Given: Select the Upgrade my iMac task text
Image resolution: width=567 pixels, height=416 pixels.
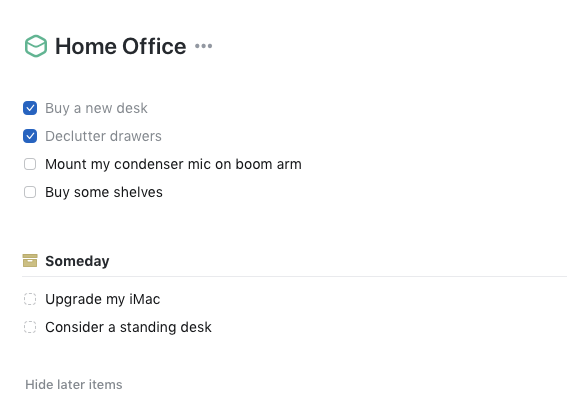Looking at the screenshot, I should tap(102, 300).
